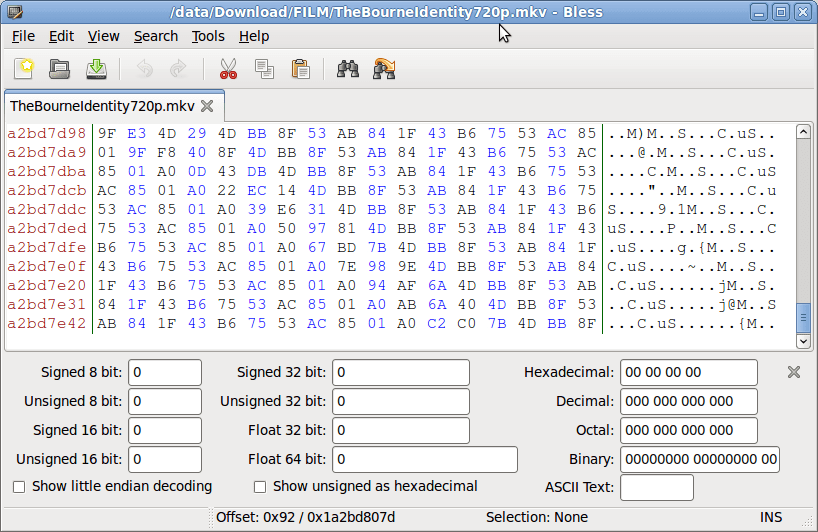Click the Copy toolbar icon
Image resolution: width=818 pixels, height=532 pixels.
[264, 69]
